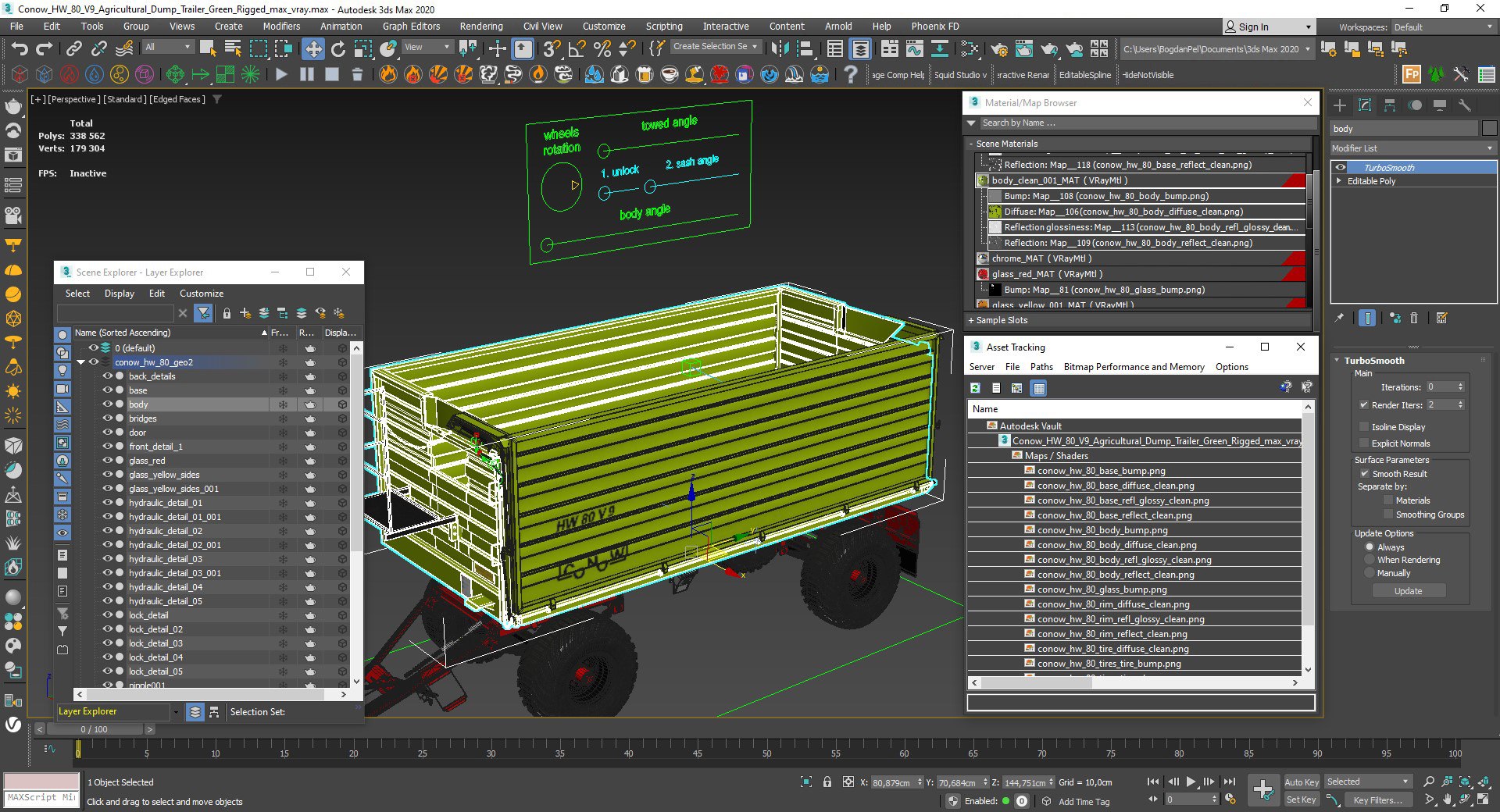Image resolution: width=1500 pixels, height=812 pixels.
Task: Open Bitmap Performance and Memory menu
Action: [x=1134, y=367]
